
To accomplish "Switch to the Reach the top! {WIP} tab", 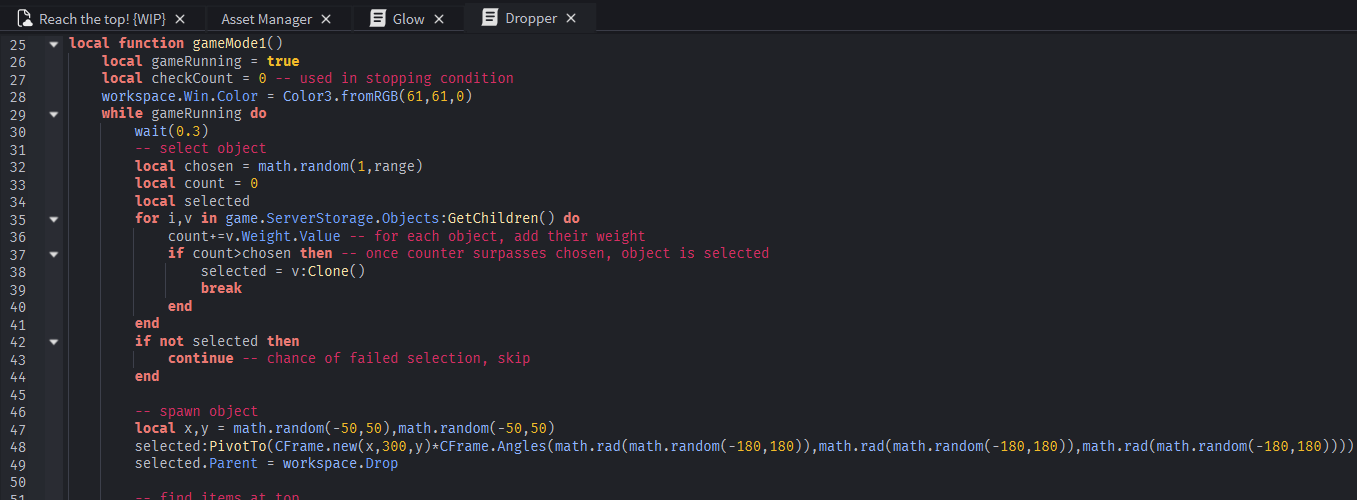I will 102,19.
